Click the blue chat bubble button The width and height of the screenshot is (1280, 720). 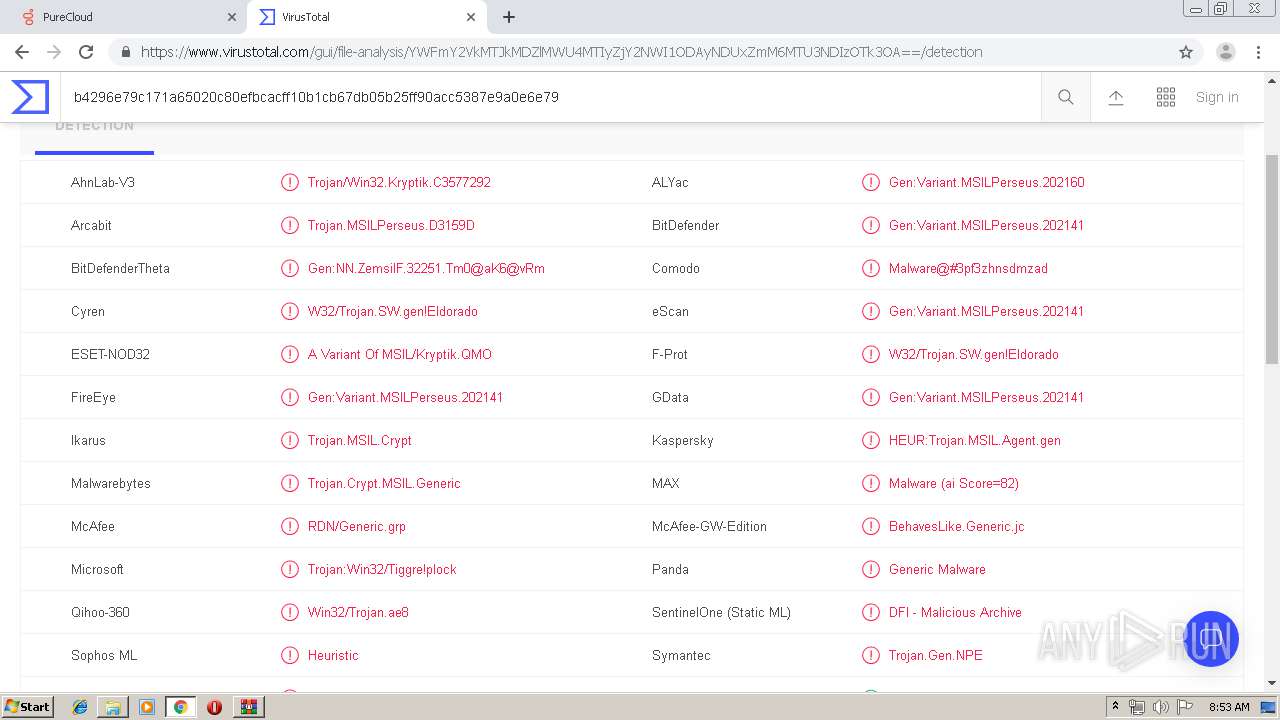[1211, 639]
